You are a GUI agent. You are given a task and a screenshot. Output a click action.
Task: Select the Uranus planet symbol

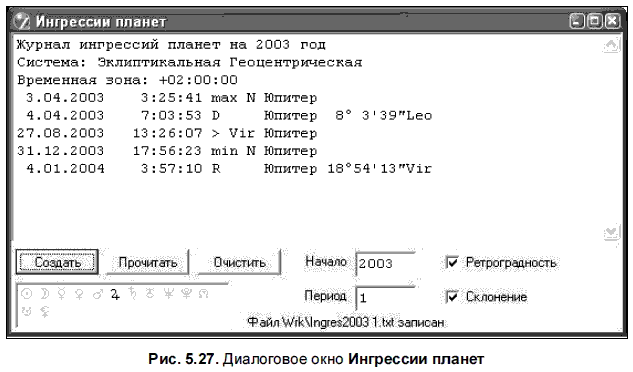[x=150, y=293]
